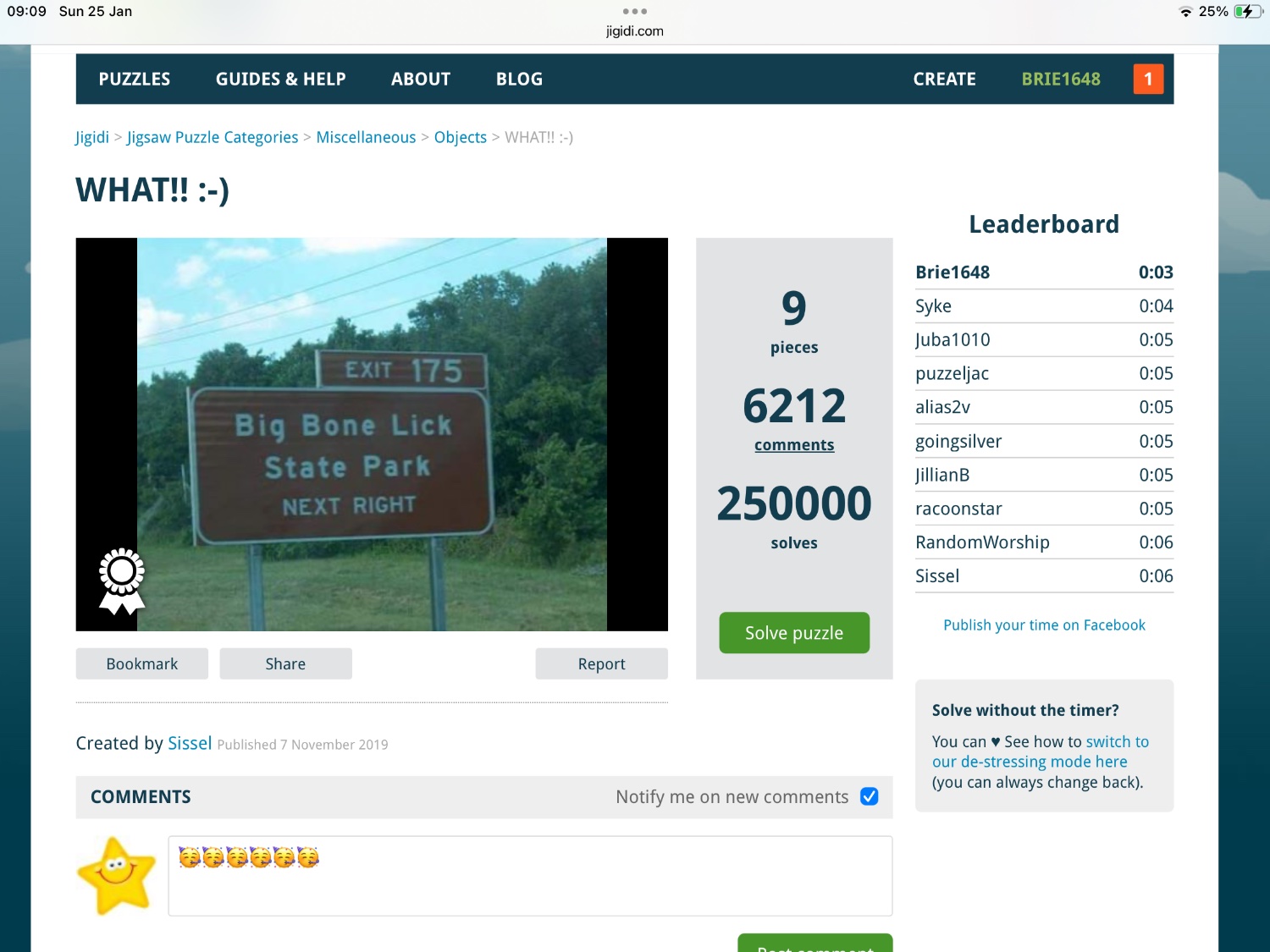Open the BLOG page

pos(519,79)
